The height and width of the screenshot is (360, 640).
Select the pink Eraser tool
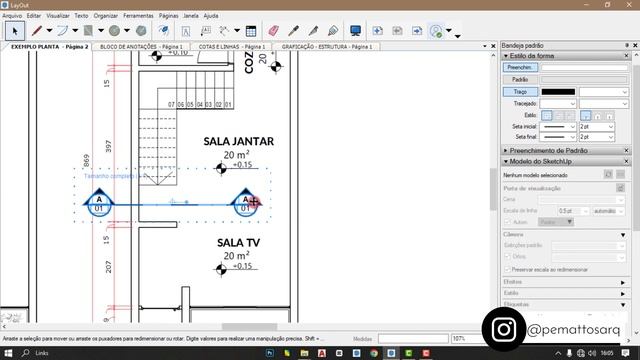tap(273, 31)
